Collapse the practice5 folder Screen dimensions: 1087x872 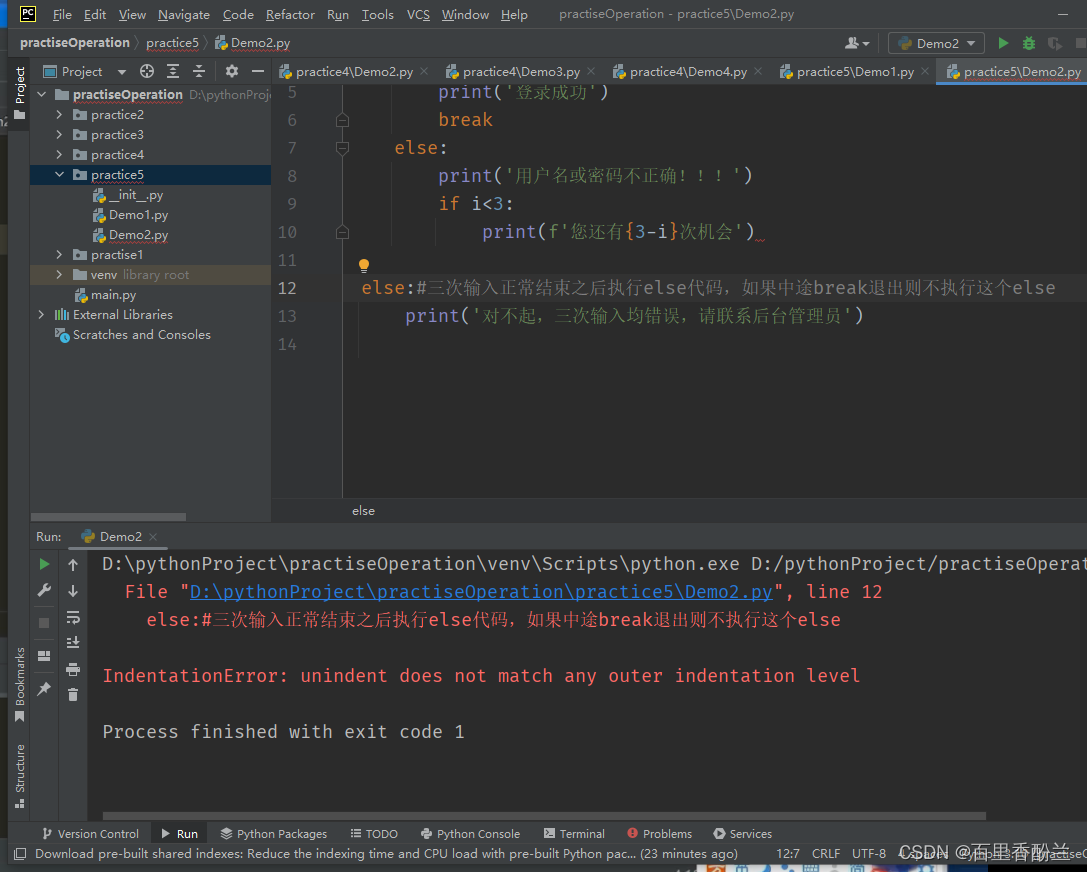click(60, 175)
